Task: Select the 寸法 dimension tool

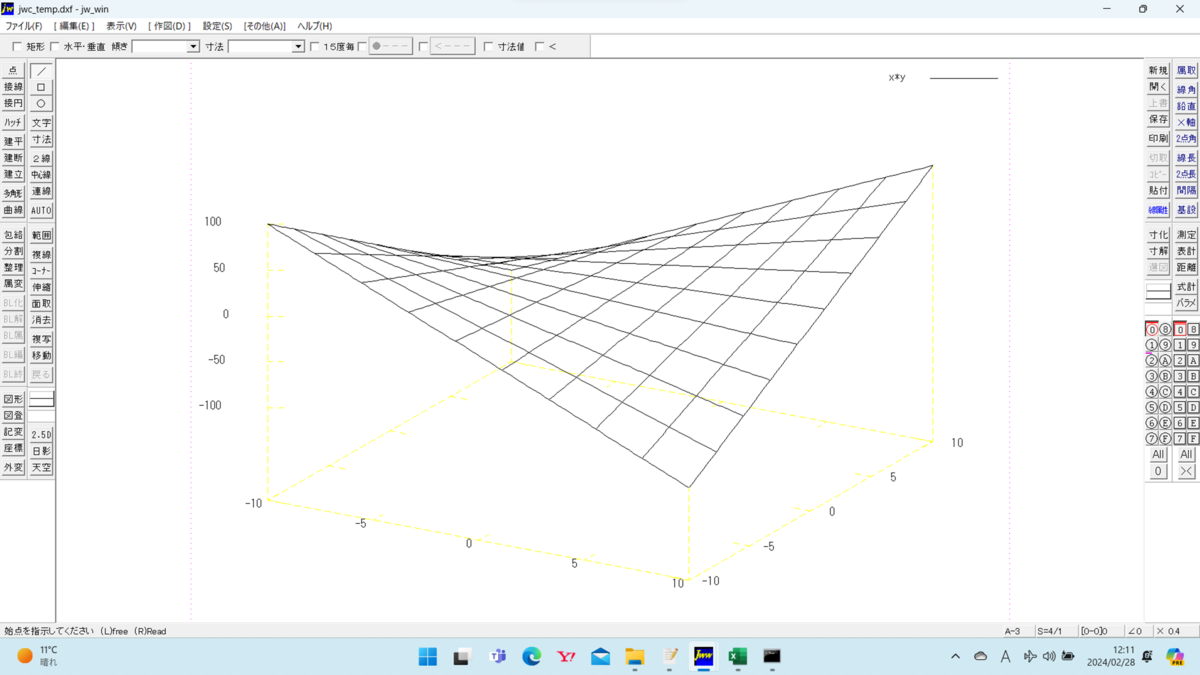Action: pyautogui.click(x=40, y=139)
